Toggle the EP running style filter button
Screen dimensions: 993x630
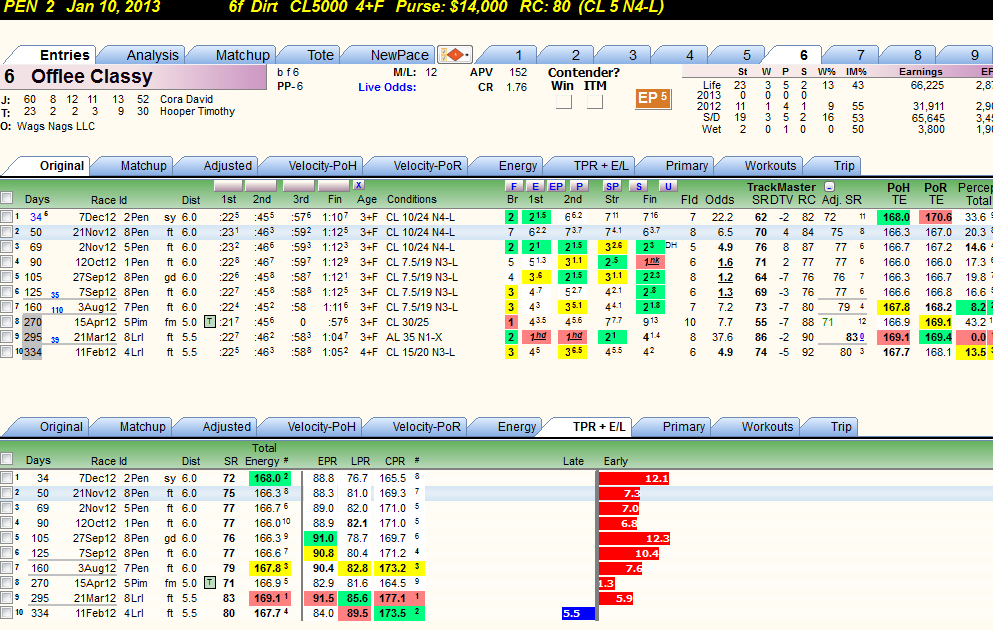556,186
